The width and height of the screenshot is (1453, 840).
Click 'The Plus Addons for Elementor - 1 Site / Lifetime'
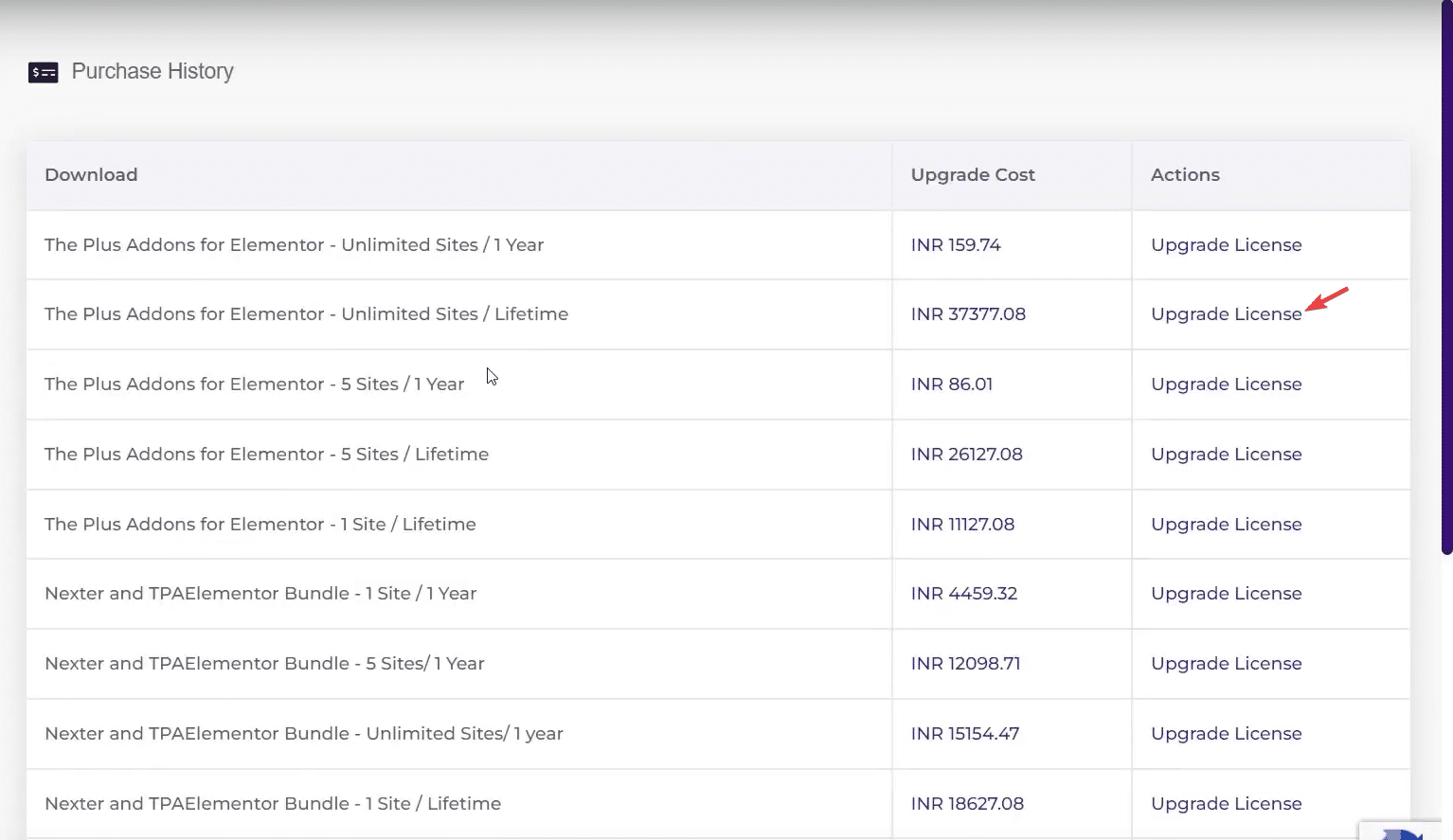(x=260, y=524)
